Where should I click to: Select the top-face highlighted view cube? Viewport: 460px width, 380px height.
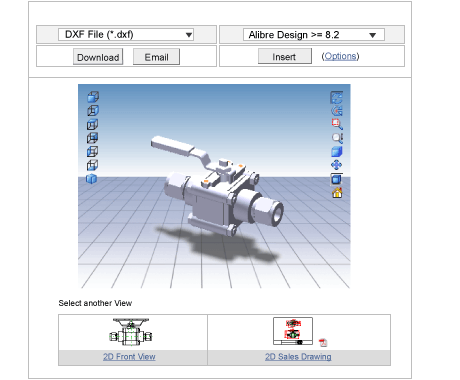92,124
